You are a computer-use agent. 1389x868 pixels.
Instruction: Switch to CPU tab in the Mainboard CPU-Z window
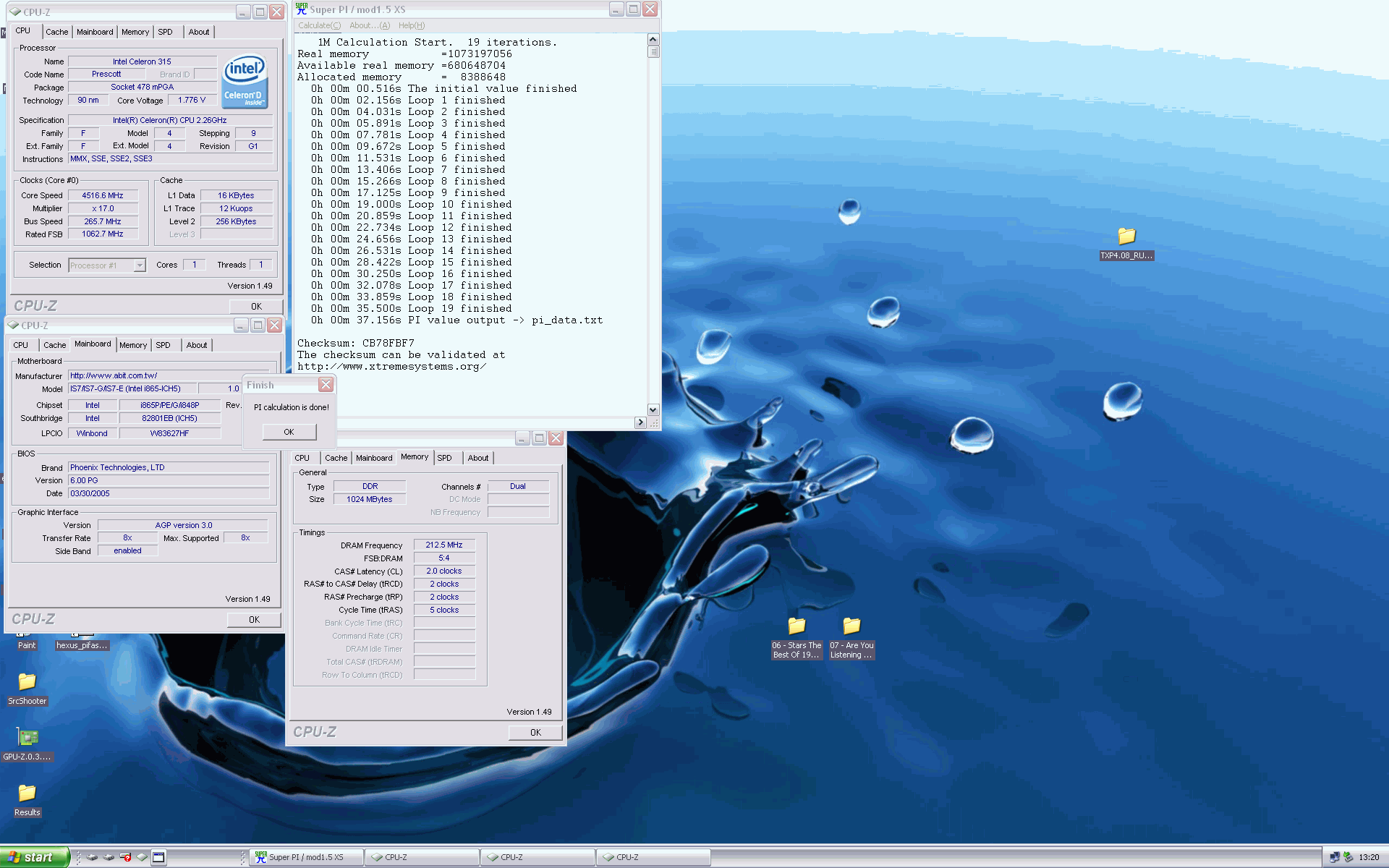pyautogui.click(x=21, y=345)
